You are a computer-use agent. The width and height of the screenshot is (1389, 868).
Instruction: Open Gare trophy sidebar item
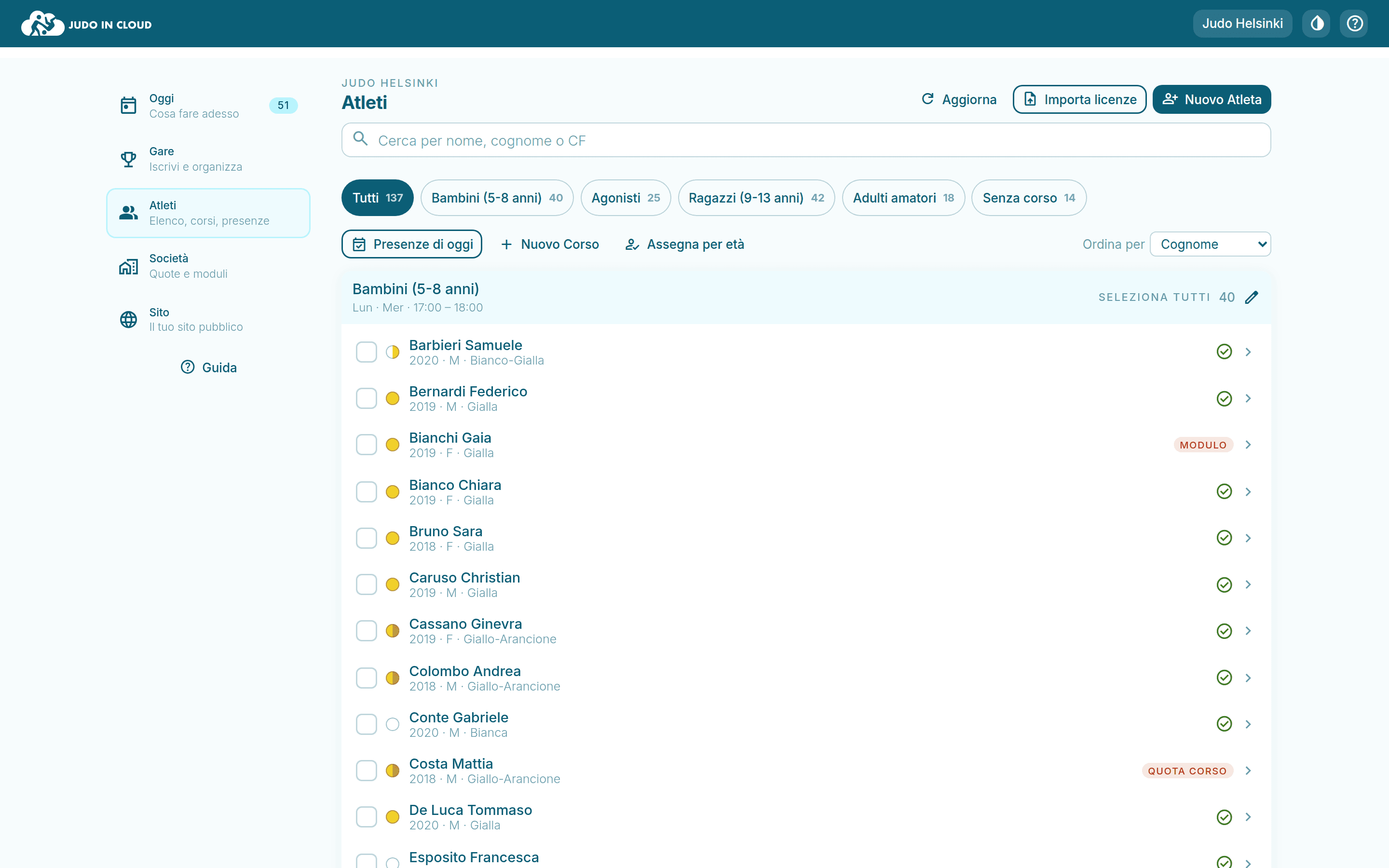tap(208, 159)
